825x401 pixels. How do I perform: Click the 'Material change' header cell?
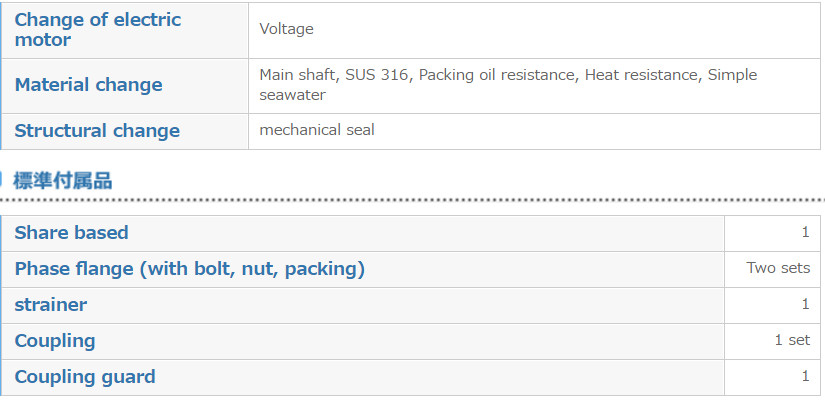(x=125, y=86)
